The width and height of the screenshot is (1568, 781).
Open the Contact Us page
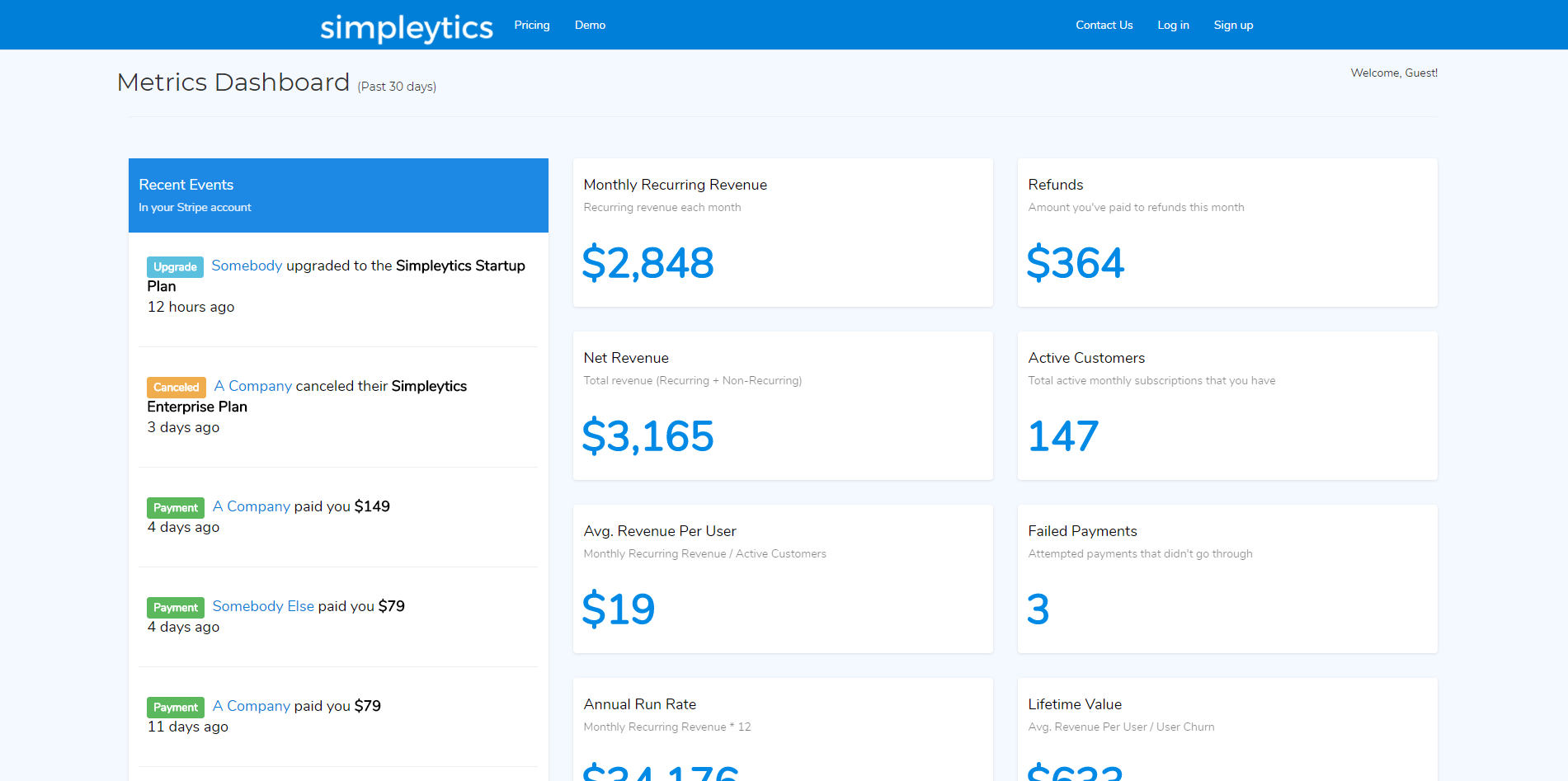tap(1104, 25)
